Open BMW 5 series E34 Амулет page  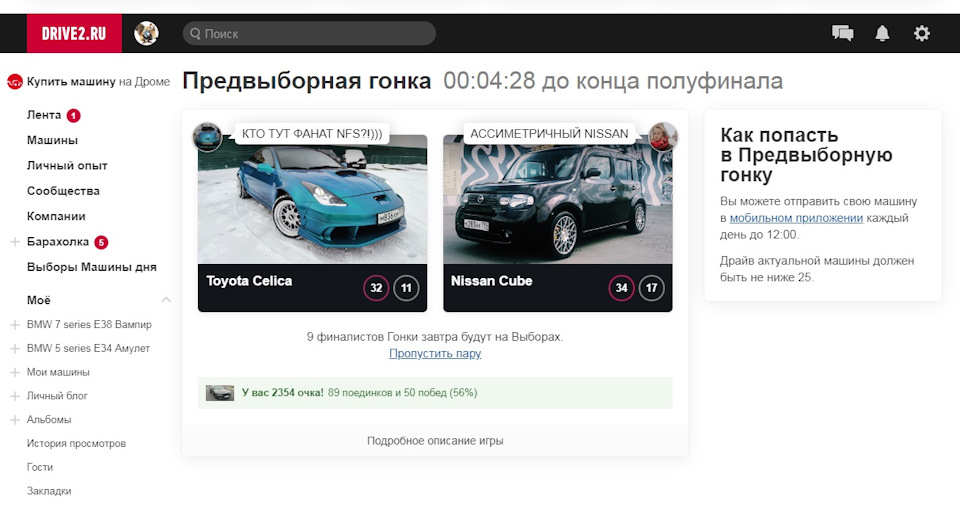[x=88, y=348]
